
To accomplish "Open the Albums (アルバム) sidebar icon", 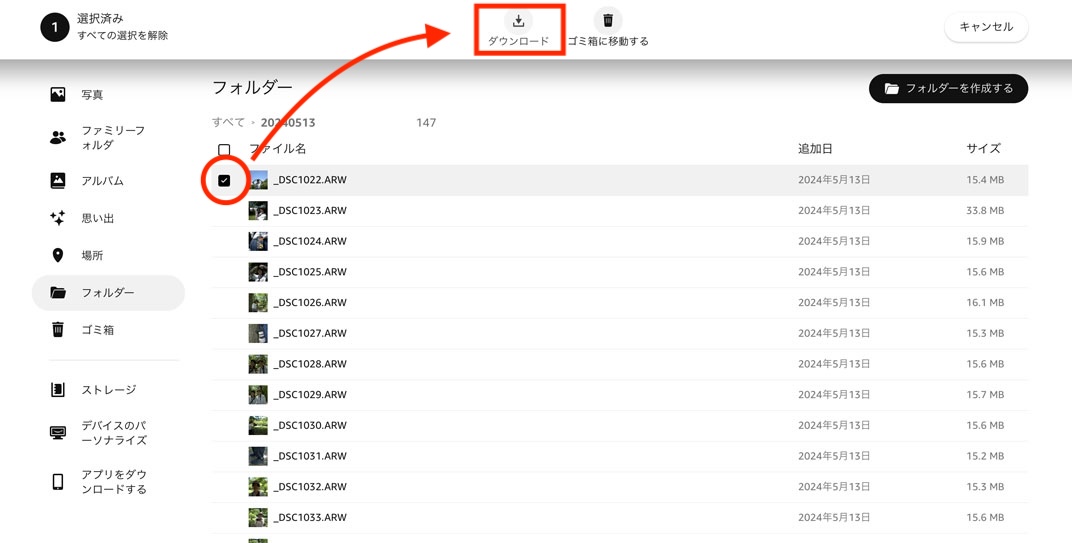I will [58, 181].
